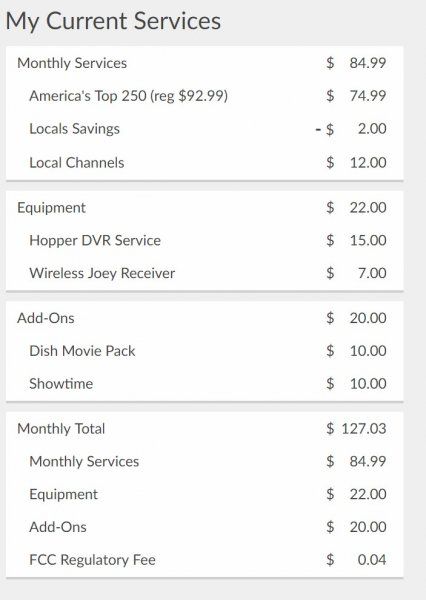
Task: Click Add-Ons line under Monthly Total
Action: coord(204,527)
